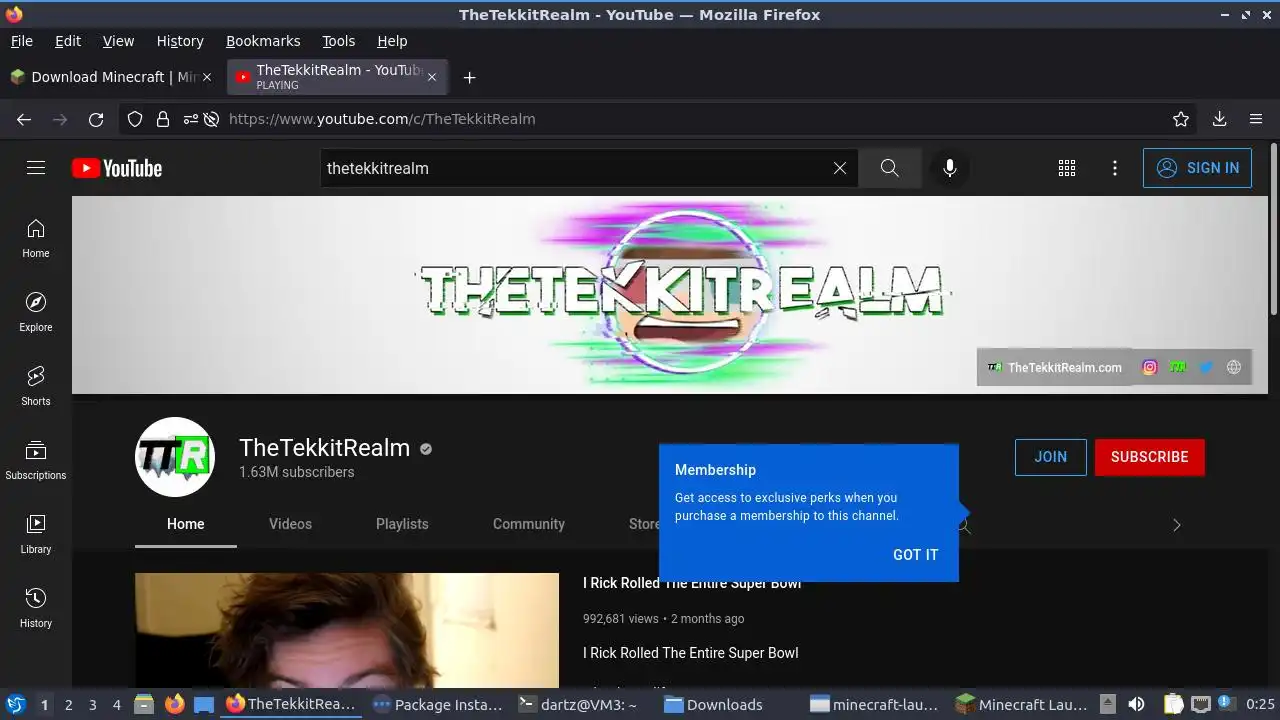The image size is (1280, 720).
Task: Play the featured video thumbnail
Action: [347, 630]
